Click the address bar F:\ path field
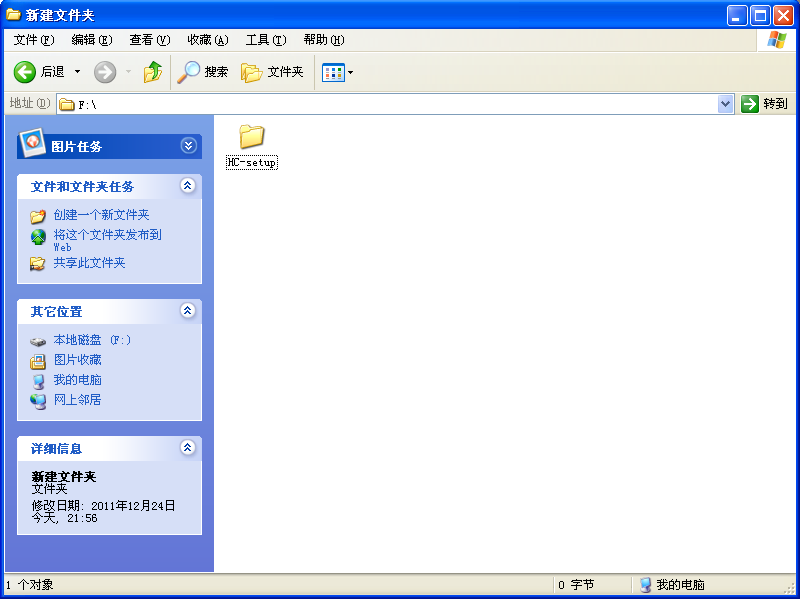 (390, 104)
